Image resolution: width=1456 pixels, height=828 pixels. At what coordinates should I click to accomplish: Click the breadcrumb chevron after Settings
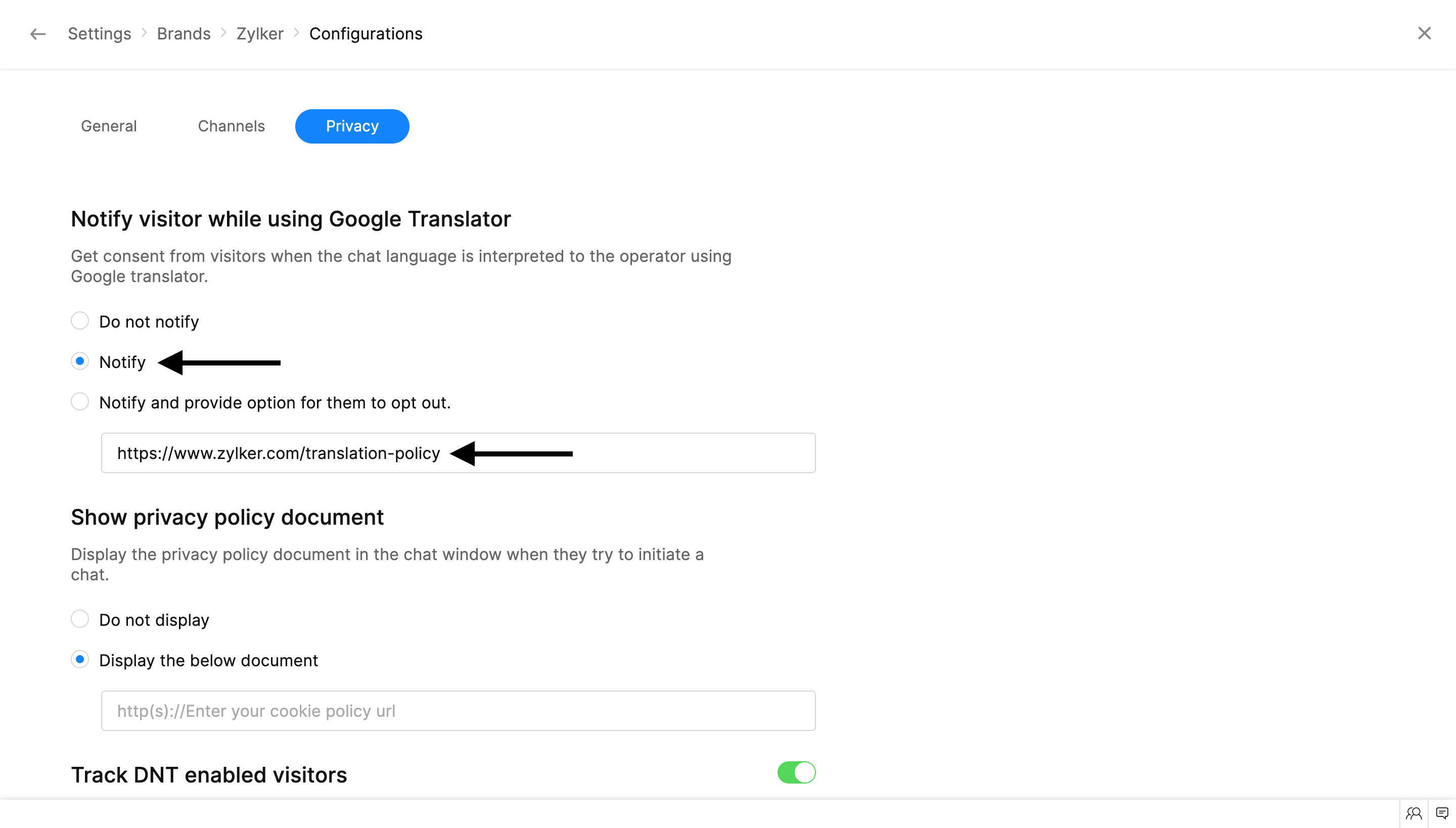point(145,33)
